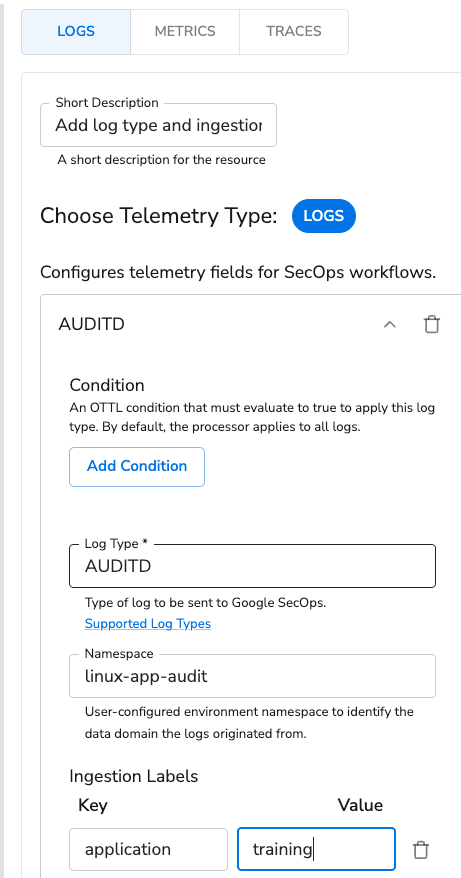Click the Value column header label
Image resolution: width=461 pixels, height=878 pixels.
pyautogui.click(x=360, y=805)
